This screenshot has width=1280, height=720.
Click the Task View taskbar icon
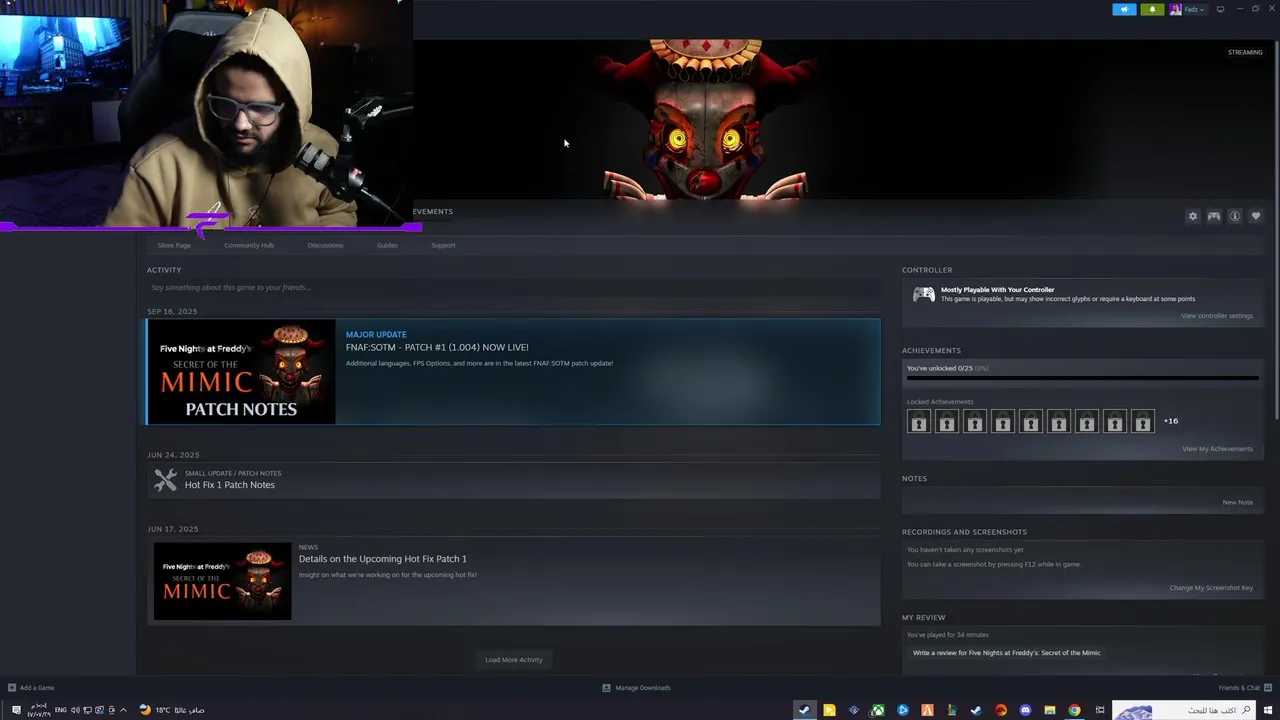point(1099,710)
